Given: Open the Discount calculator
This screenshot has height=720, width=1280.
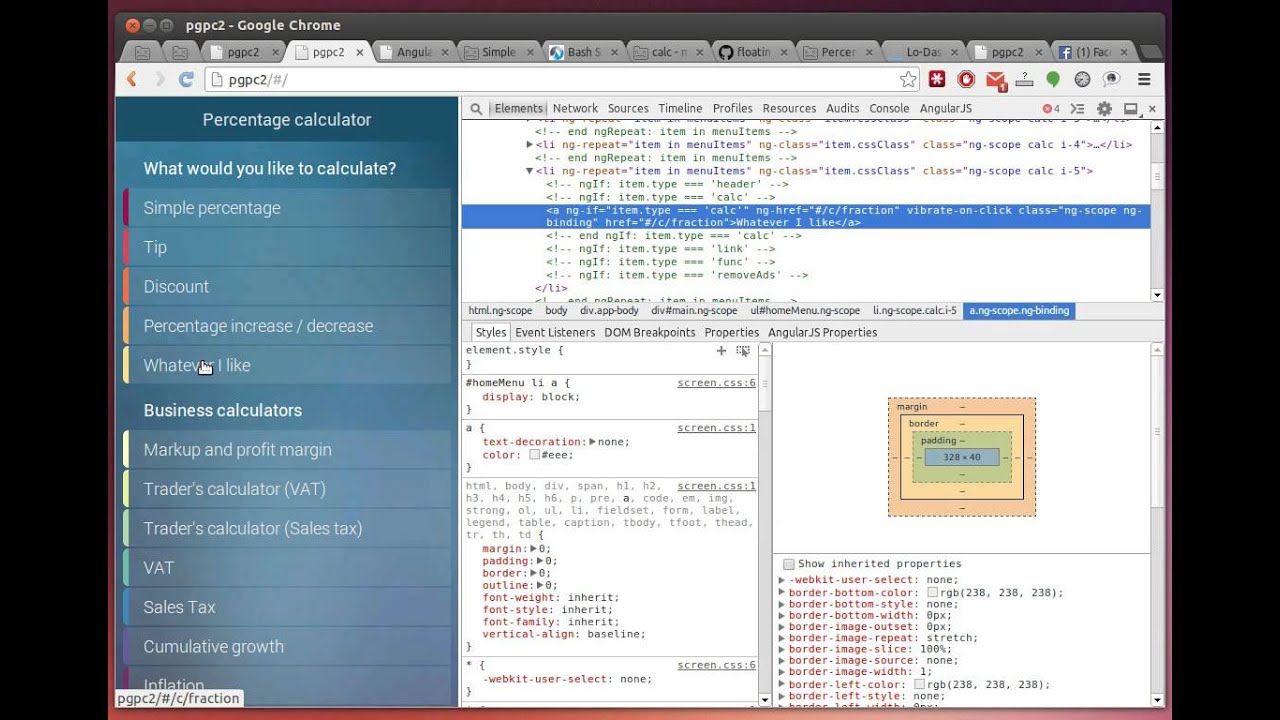Looking at the screenshot, I should (287, 287).
